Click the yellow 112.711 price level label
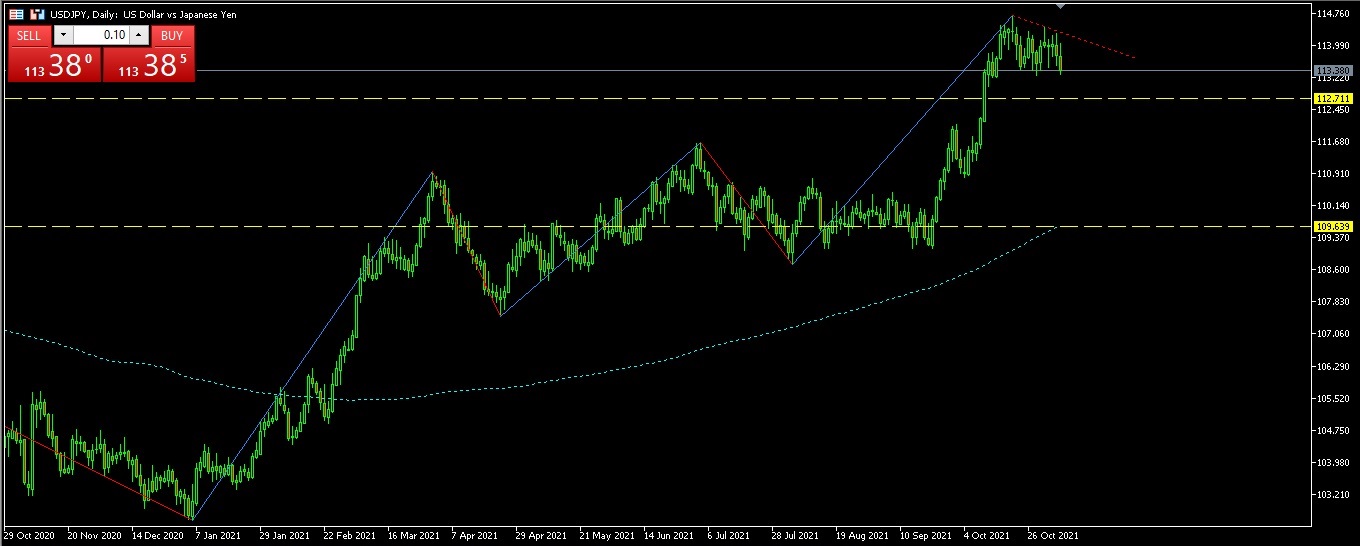 (x=1335, y=98)
